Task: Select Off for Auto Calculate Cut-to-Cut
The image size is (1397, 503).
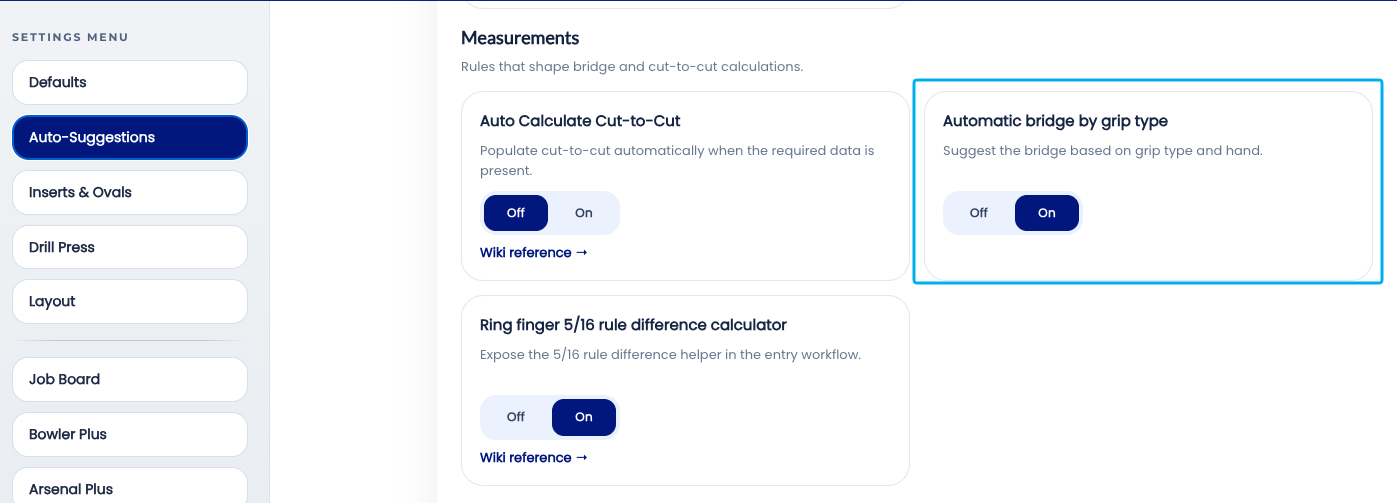Action: click(516, 213)
